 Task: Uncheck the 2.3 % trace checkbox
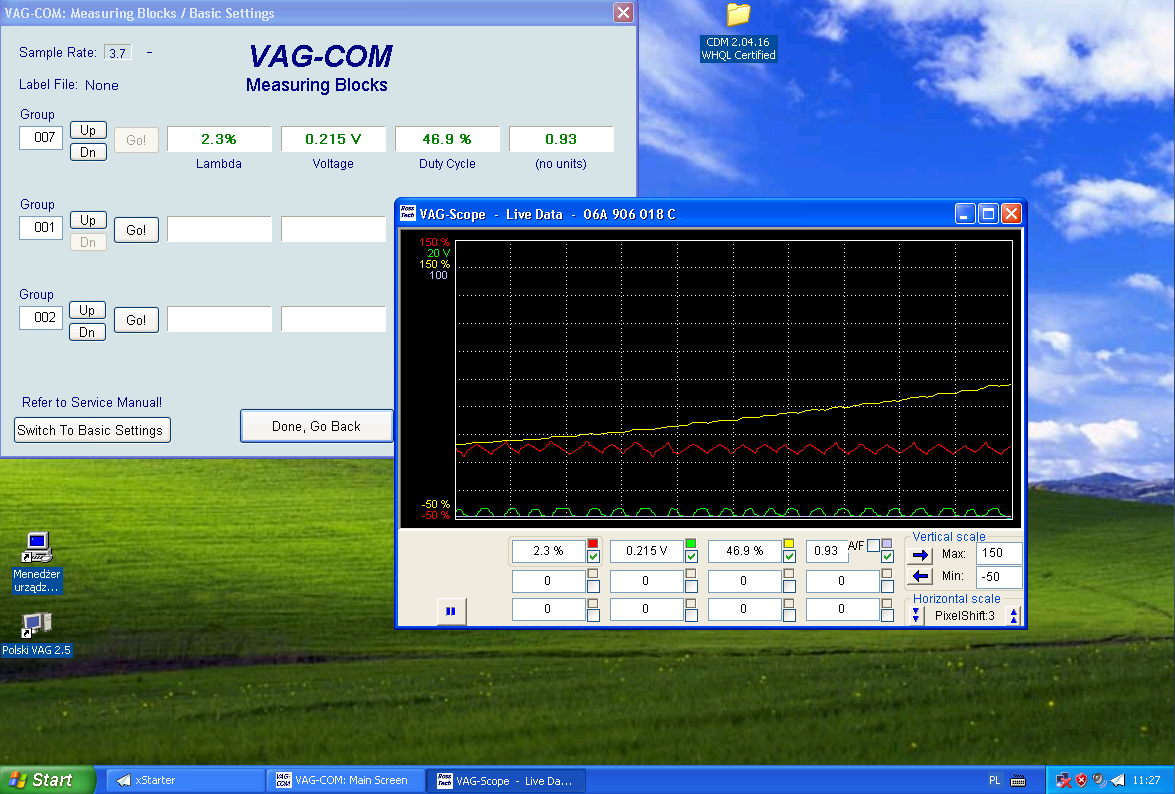click(593, 557)
